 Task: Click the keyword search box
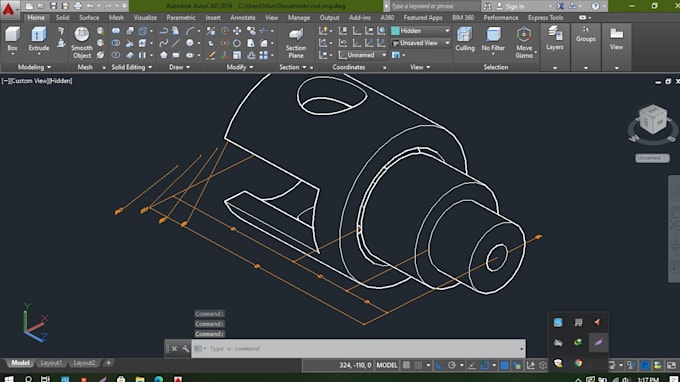pyautogui.click(x=434, y=6)
